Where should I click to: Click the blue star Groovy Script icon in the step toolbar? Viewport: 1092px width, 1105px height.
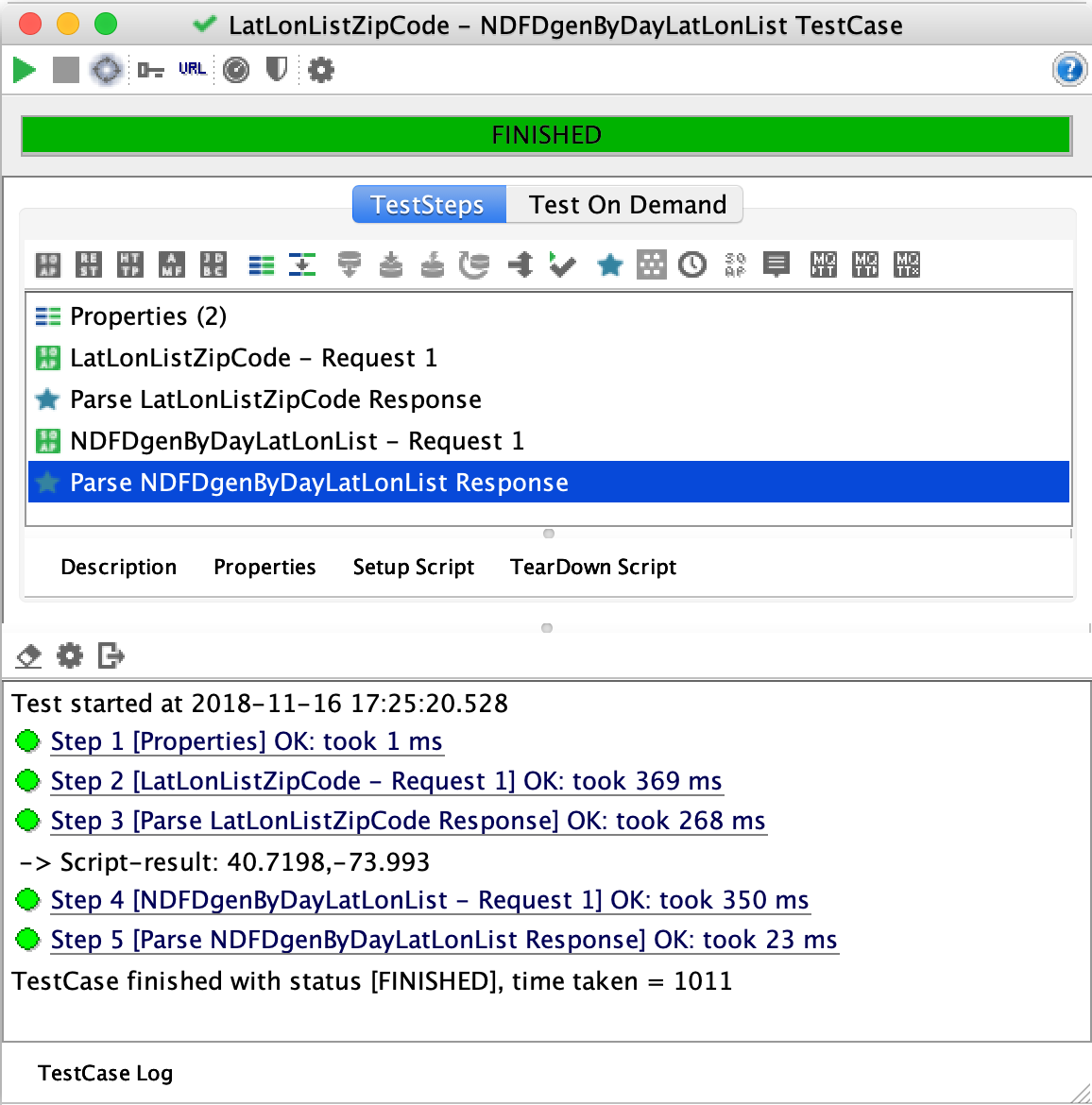click(609, 265)
